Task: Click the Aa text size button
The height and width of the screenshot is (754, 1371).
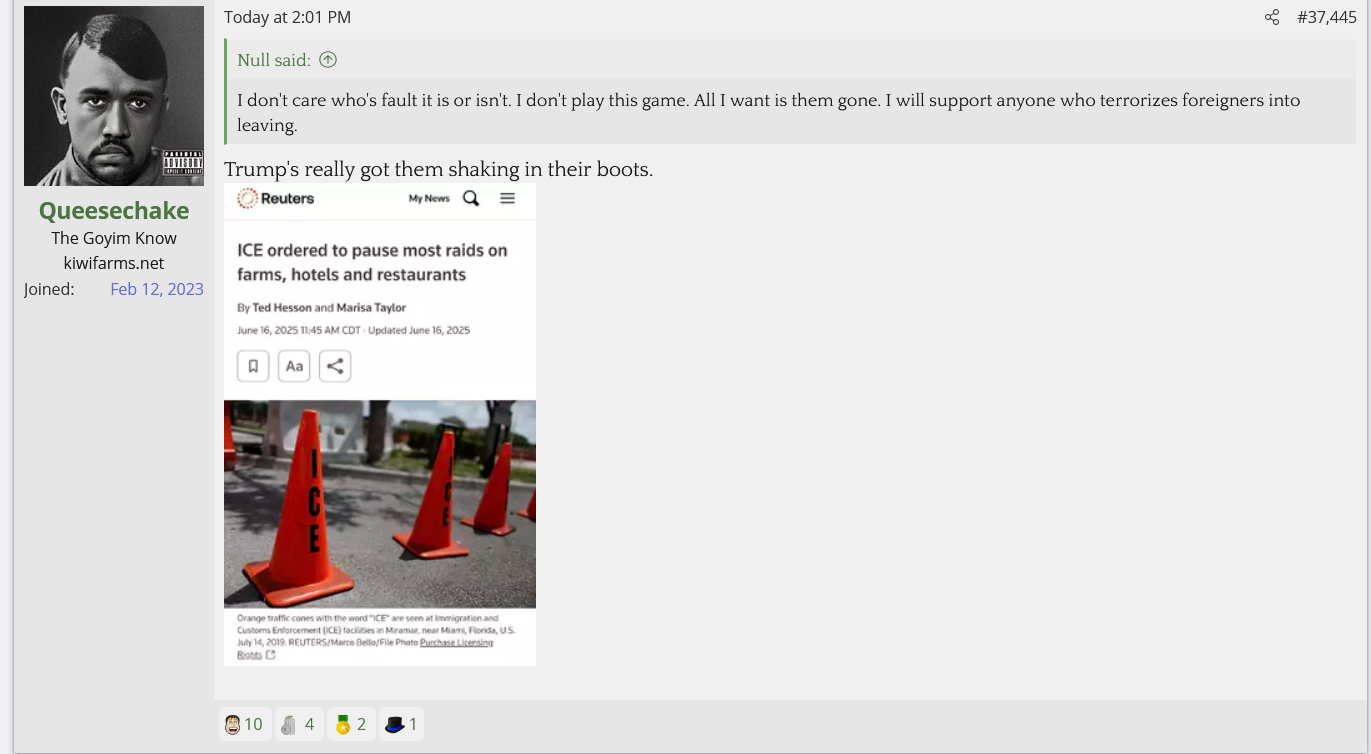Action: 294,366
